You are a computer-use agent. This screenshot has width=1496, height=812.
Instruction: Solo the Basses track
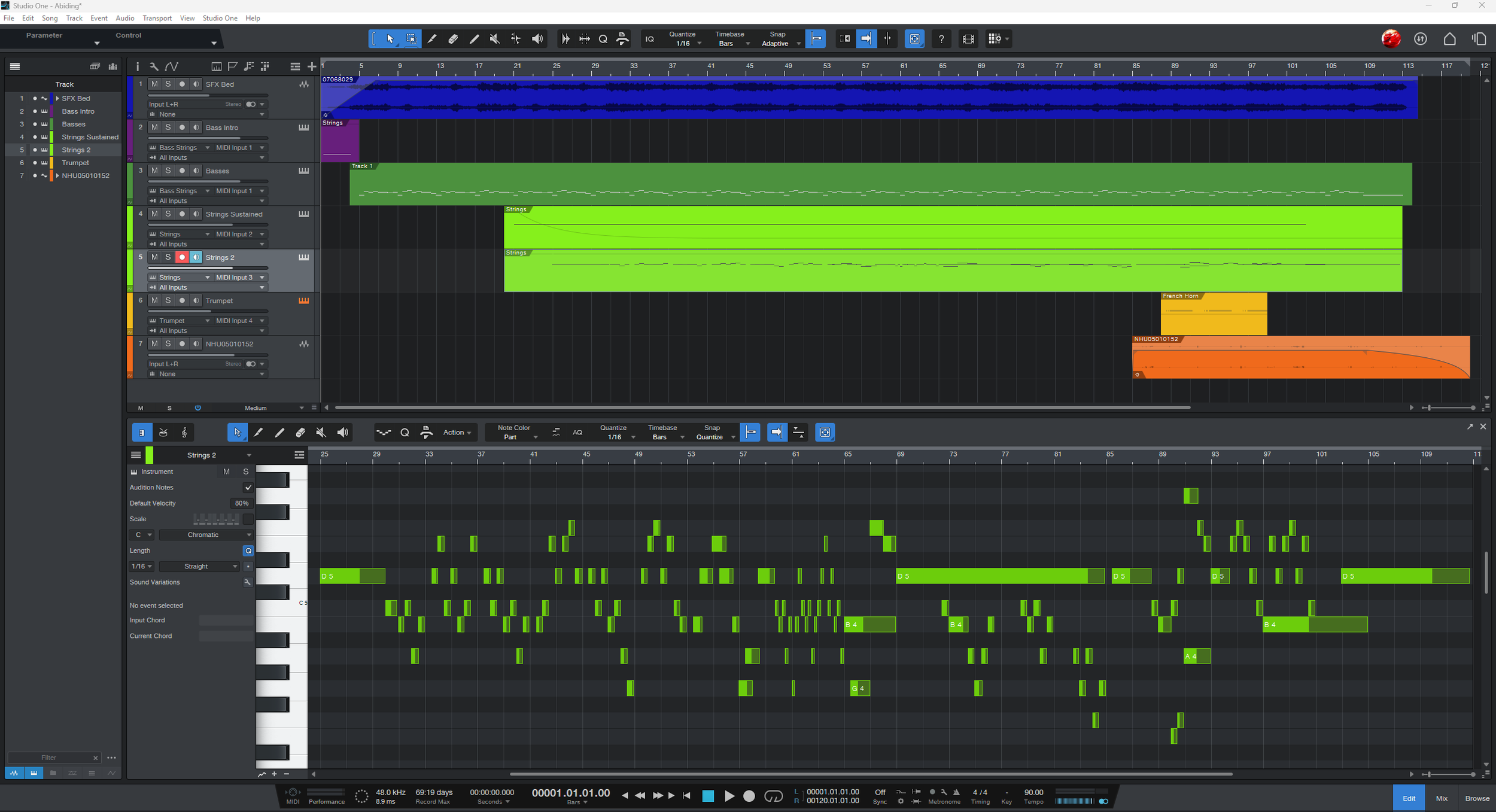pyautogui.click(x=168, y=171)
